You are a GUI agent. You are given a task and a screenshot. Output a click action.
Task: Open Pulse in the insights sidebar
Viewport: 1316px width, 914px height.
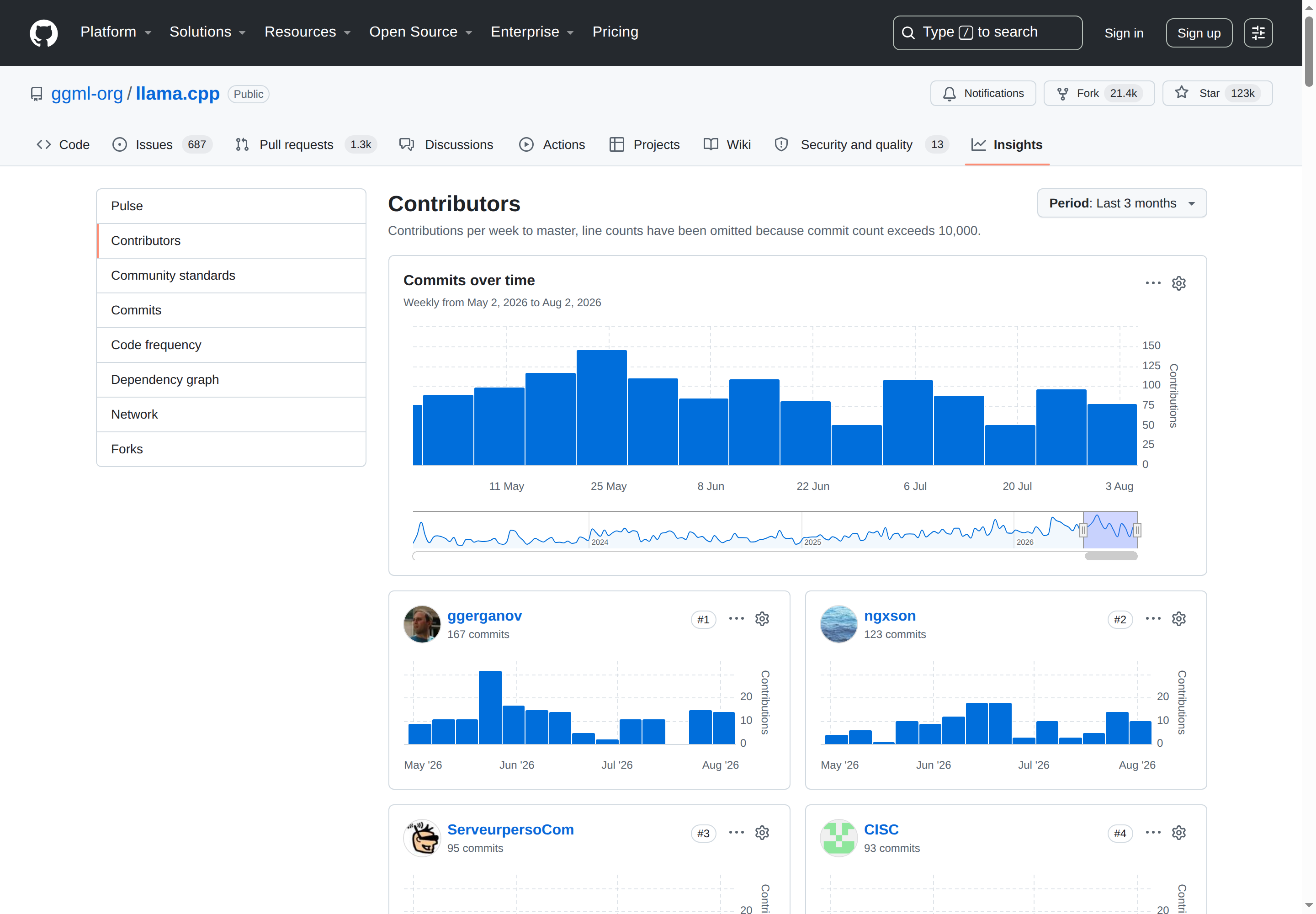pyautogui.click(x=231, y=206)
